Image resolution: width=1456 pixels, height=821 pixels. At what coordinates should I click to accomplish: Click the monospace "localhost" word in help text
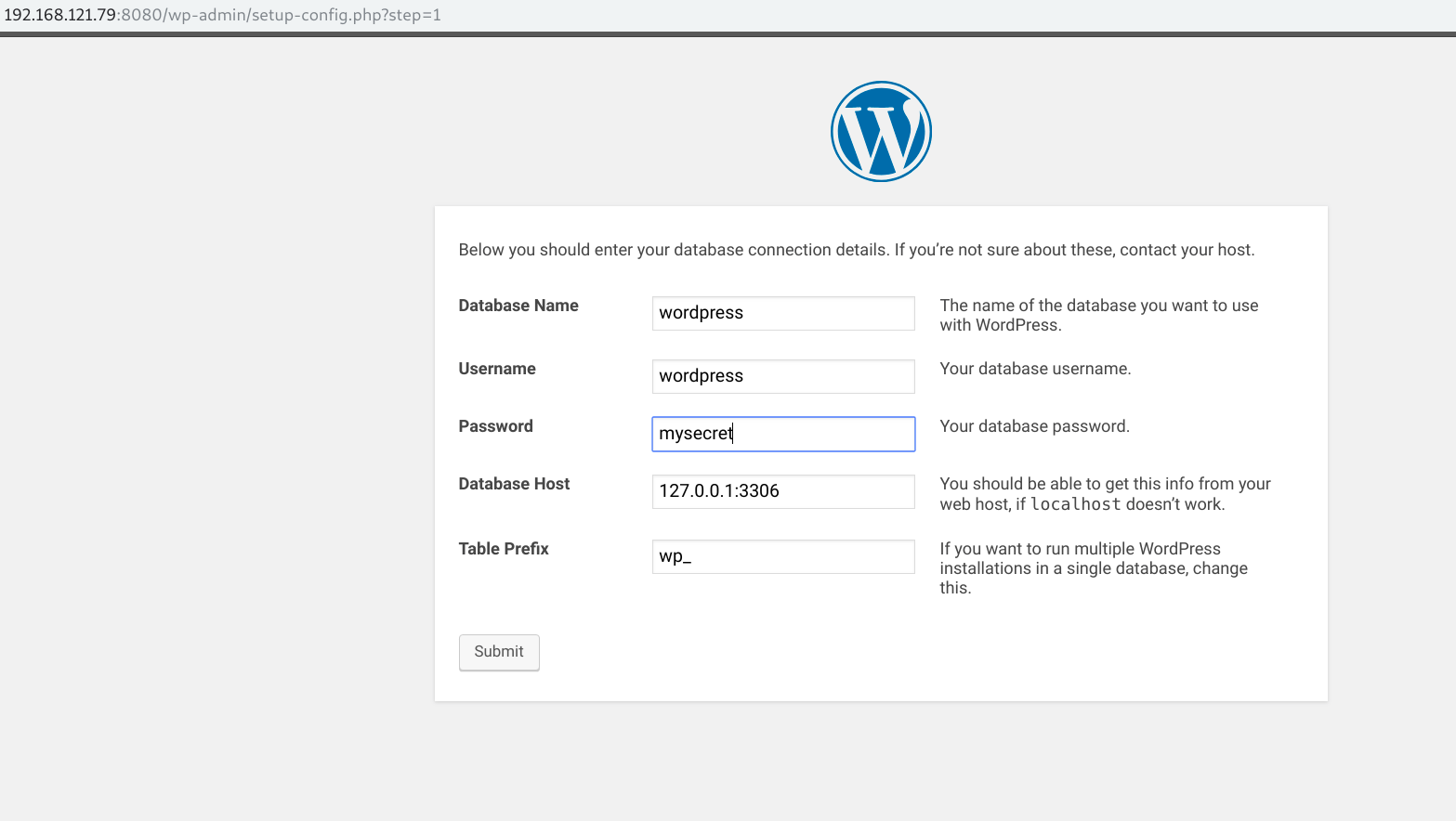pos(1075,504)
